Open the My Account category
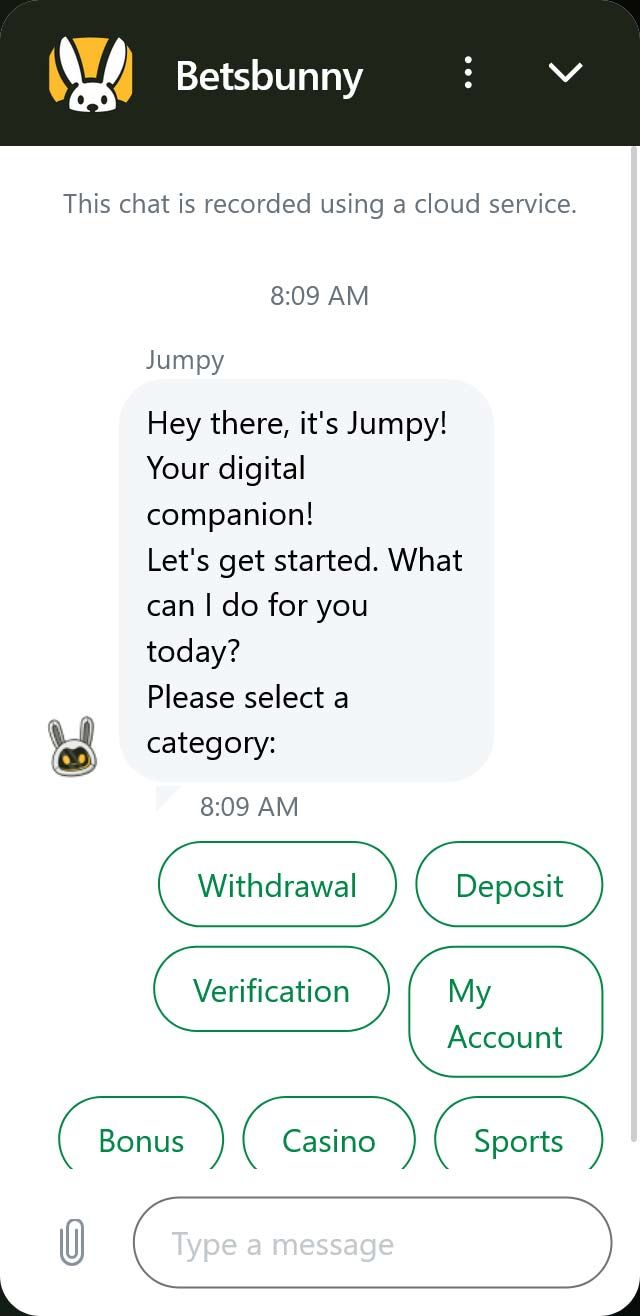The image size is (640, 1316). (x=506, y=1012)
